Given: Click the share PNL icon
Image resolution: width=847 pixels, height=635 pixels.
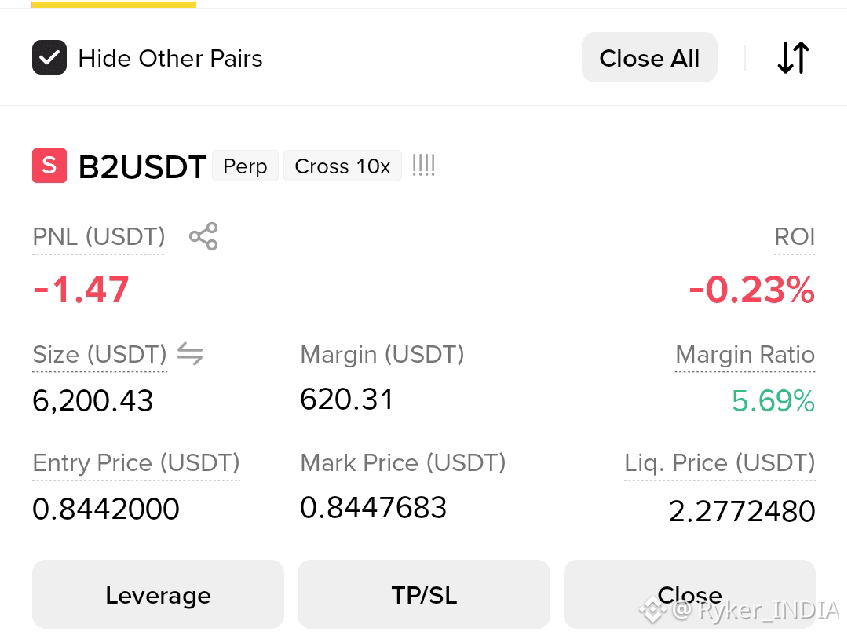Looking at the screenshot, I should [203, 236].
